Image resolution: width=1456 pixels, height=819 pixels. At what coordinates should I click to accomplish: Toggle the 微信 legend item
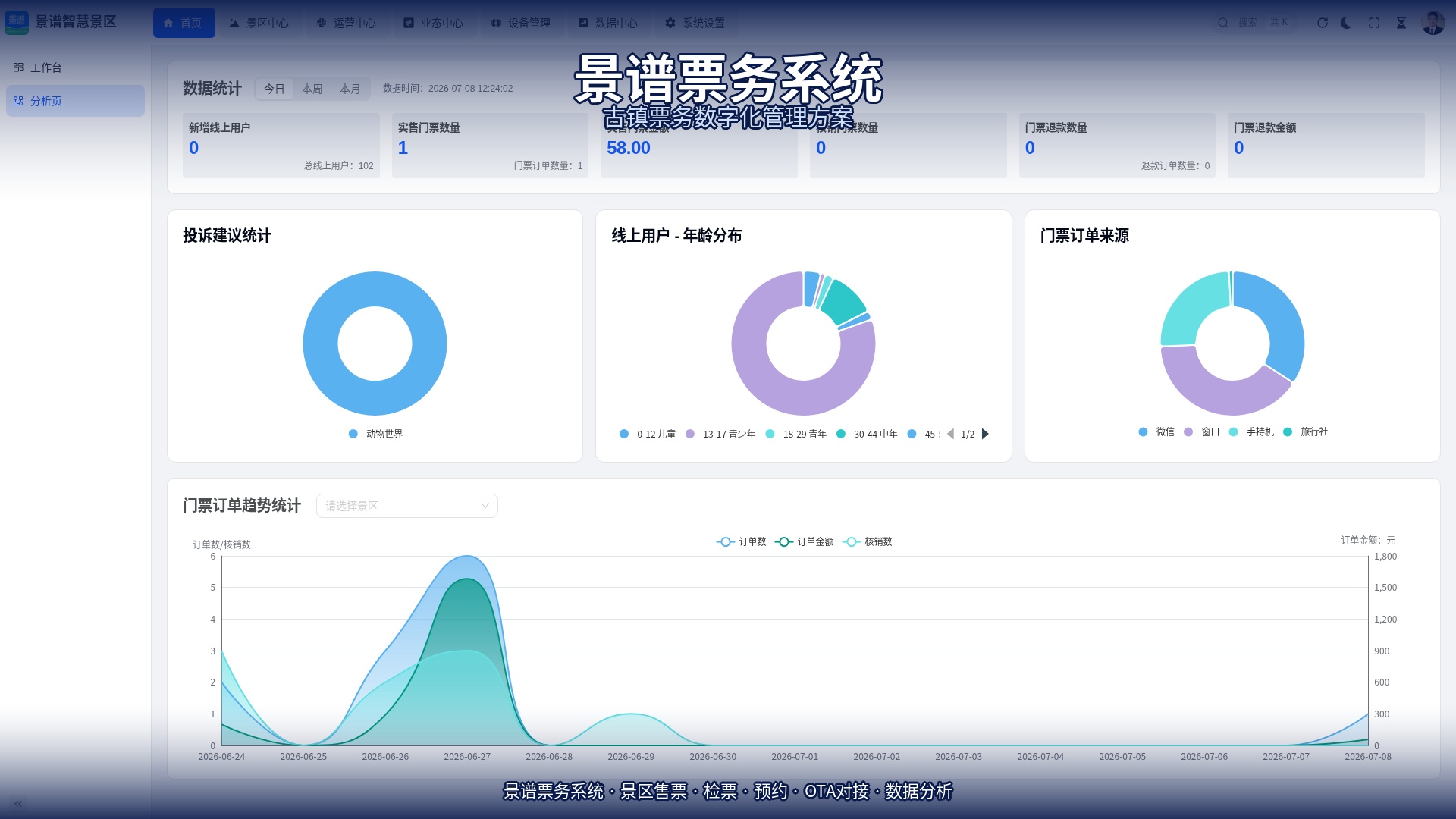pos(1156,431)
